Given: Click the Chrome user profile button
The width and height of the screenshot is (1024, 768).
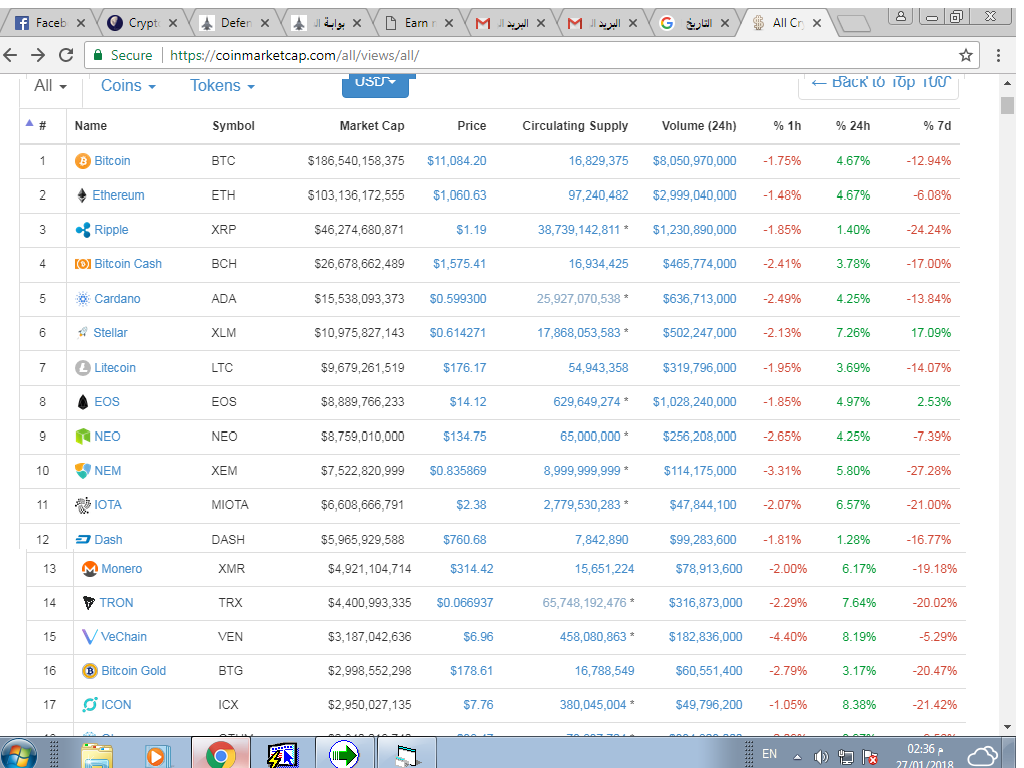Looking at the screenshot, I should [901, 16].
